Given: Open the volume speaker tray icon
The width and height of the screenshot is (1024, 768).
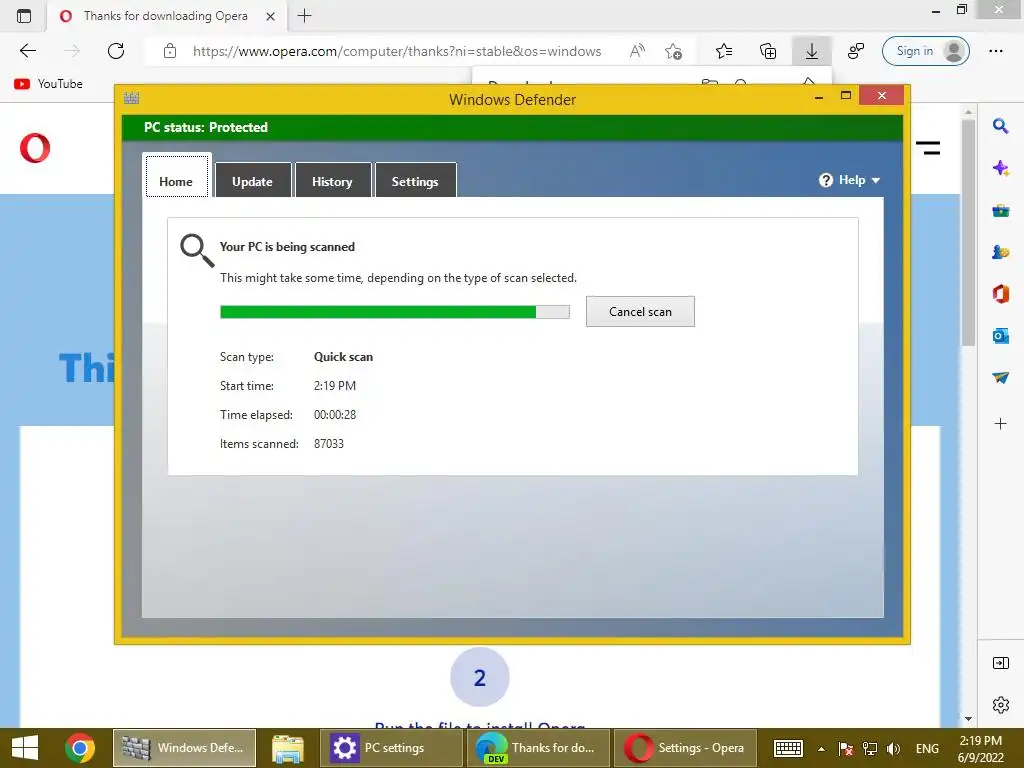Looking at the screenshot, I should (894, 748).
